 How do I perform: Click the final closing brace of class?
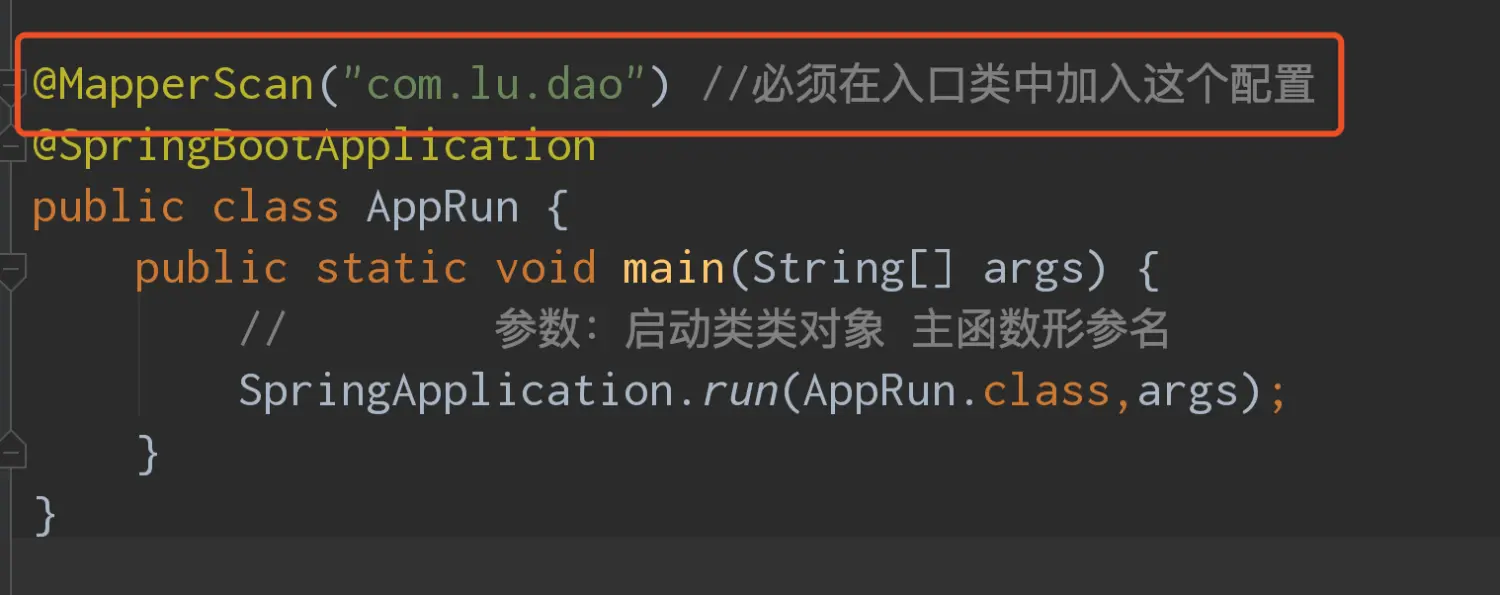click(44, 516)
